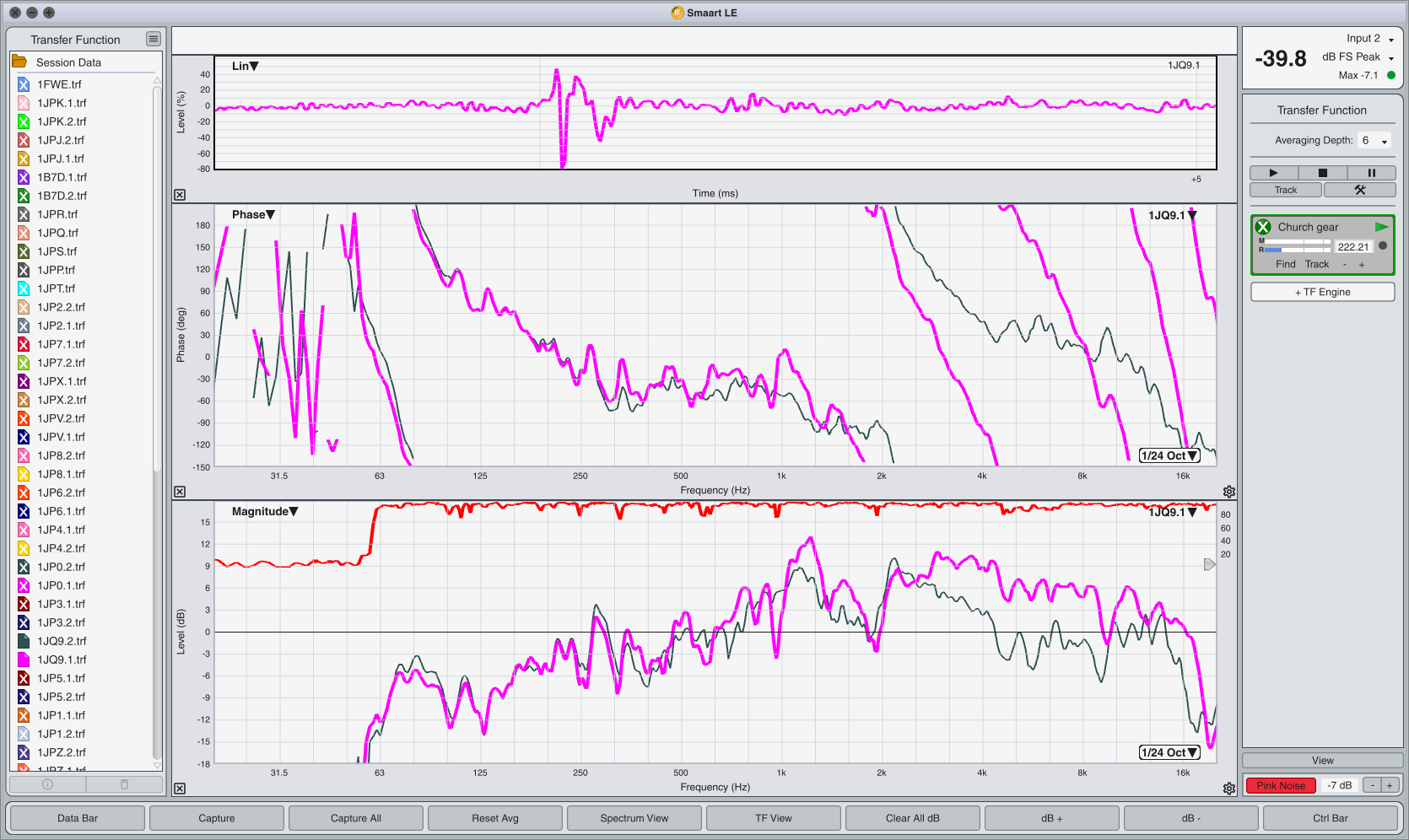The width and height of the screenshot is (1409, 840).
Task: Expand the coherence threshold arrow on the Magnitude graph
Action: [1209, 564]
